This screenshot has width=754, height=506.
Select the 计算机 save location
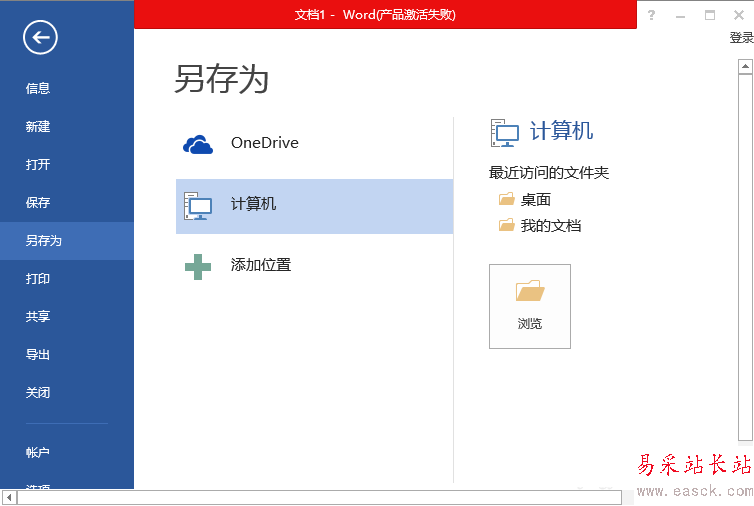[x=314, y=206]
